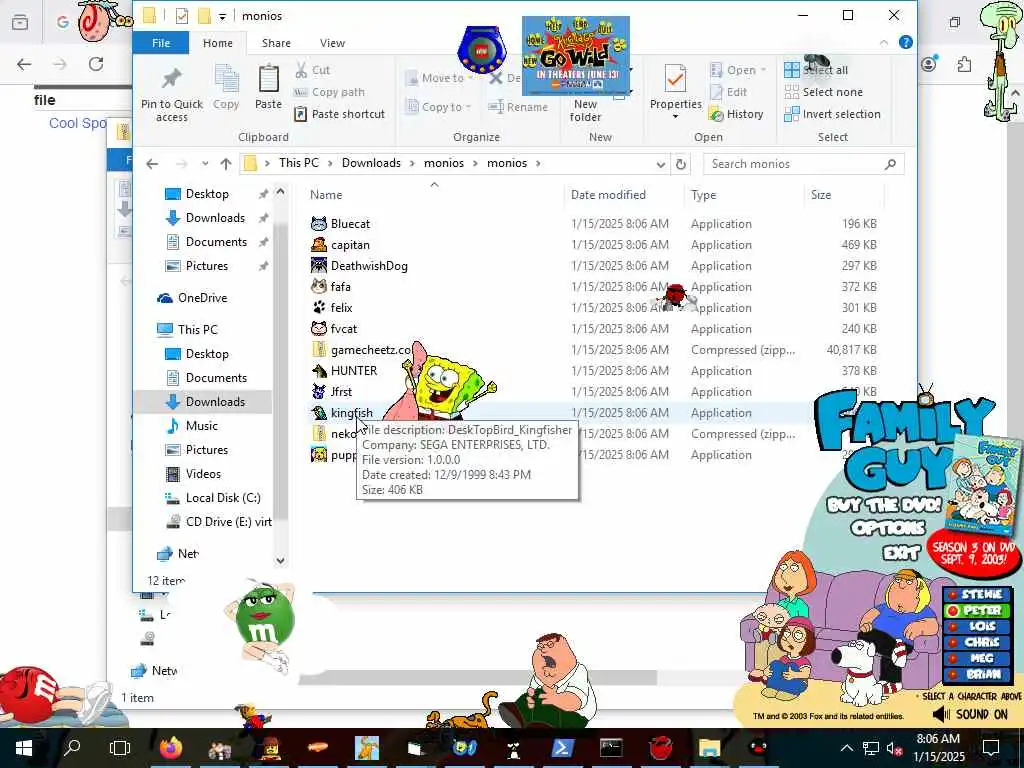The image size is (1024, 768).
Task: Select the capitan application icon
Action: [319, 244]
